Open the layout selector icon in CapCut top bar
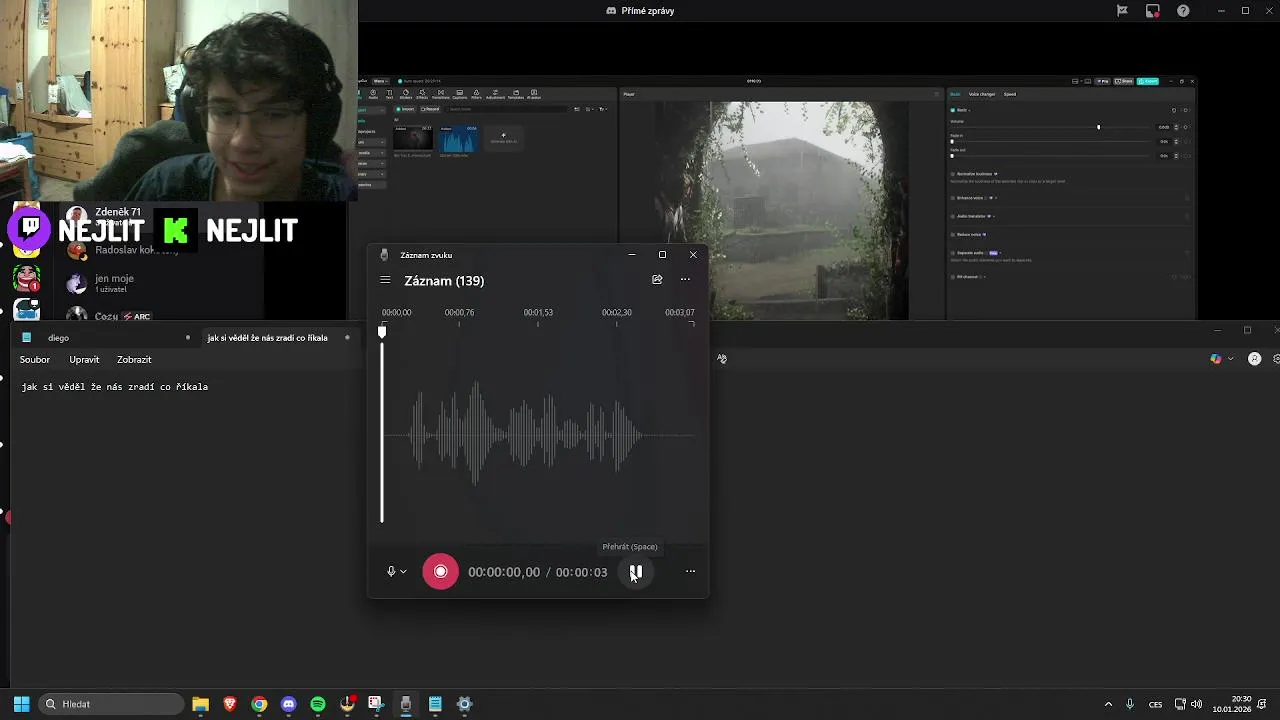Viewport: 1280px width, 720px height. click(1075, 81)
